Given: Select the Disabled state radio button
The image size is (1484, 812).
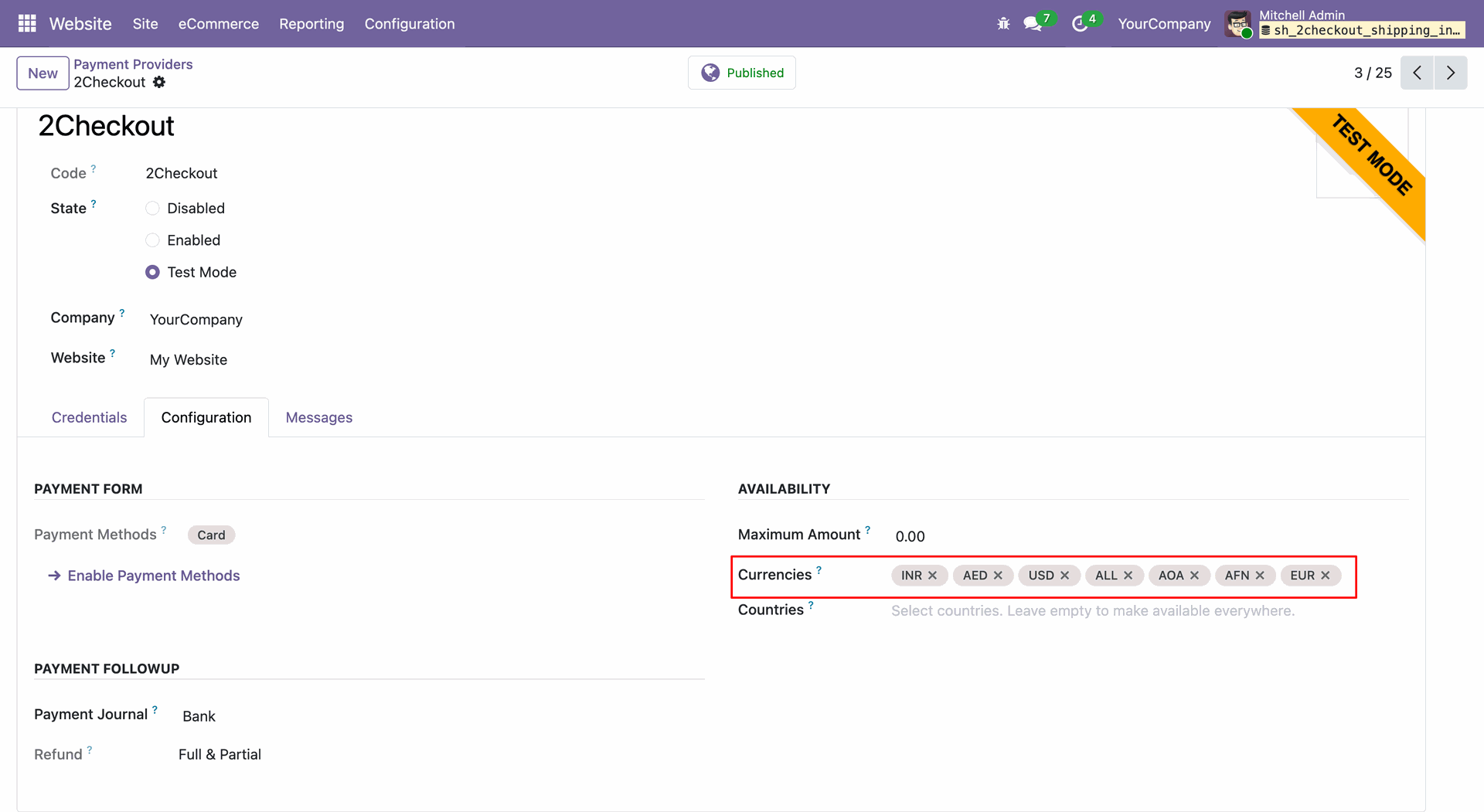Looking at the screenshot, I should (x=152, y=209).
